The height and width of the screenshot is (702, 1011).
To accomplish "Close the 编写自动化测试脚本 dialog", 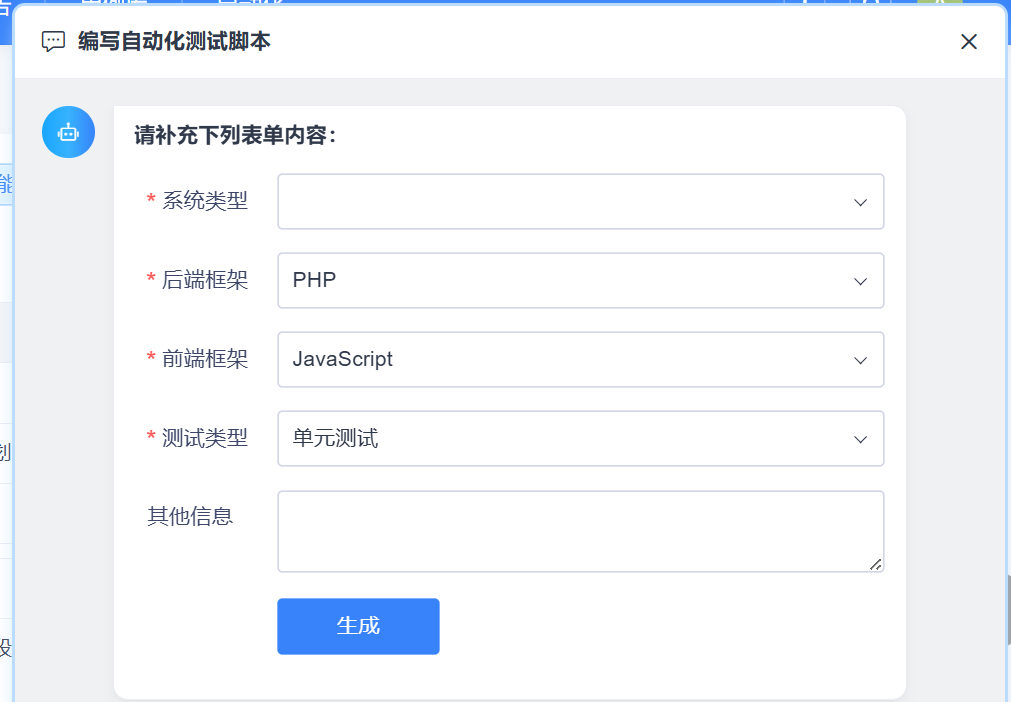I will [968, 42].
